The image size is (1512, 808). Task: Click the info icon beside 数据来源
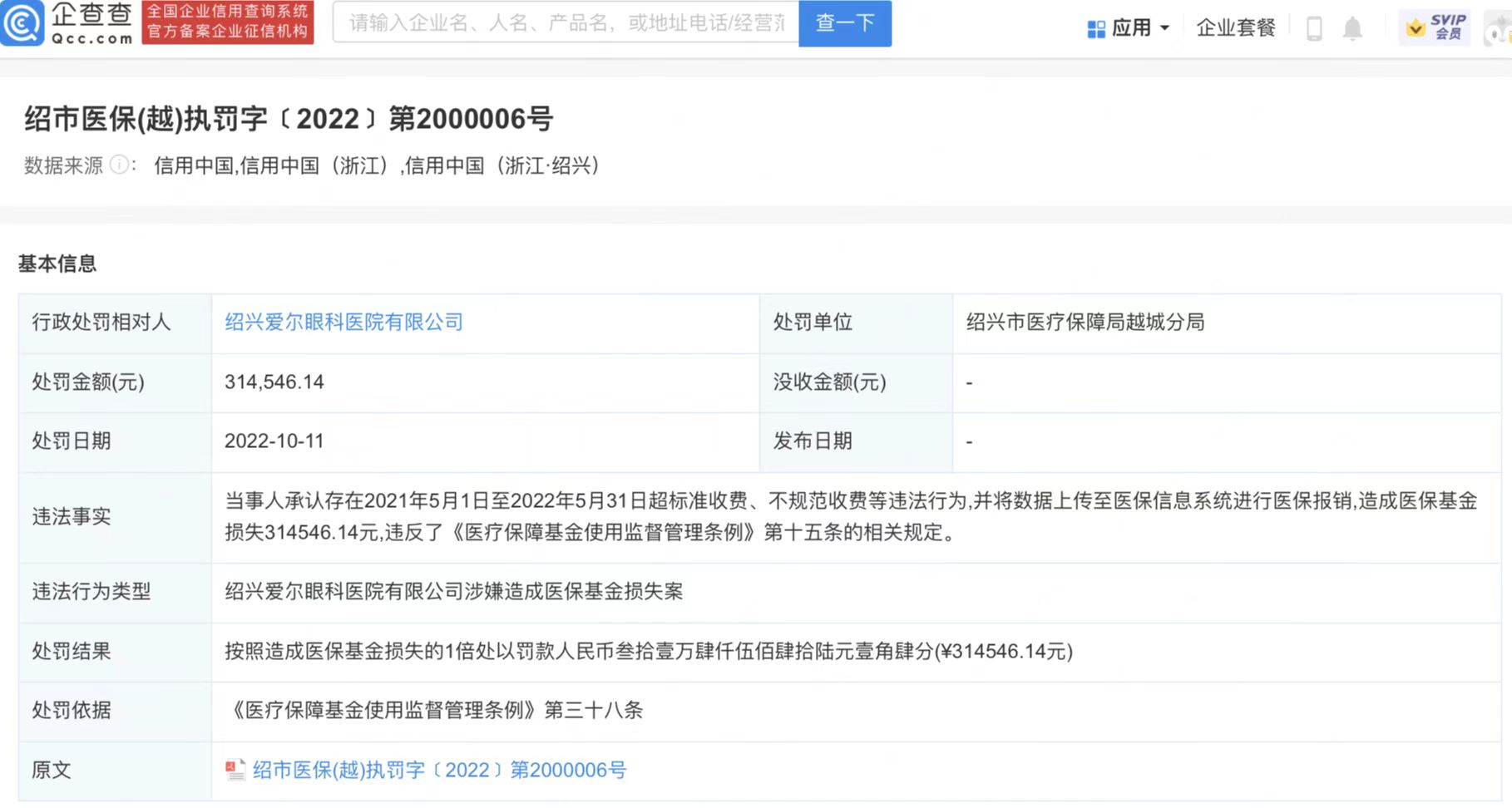119,165
